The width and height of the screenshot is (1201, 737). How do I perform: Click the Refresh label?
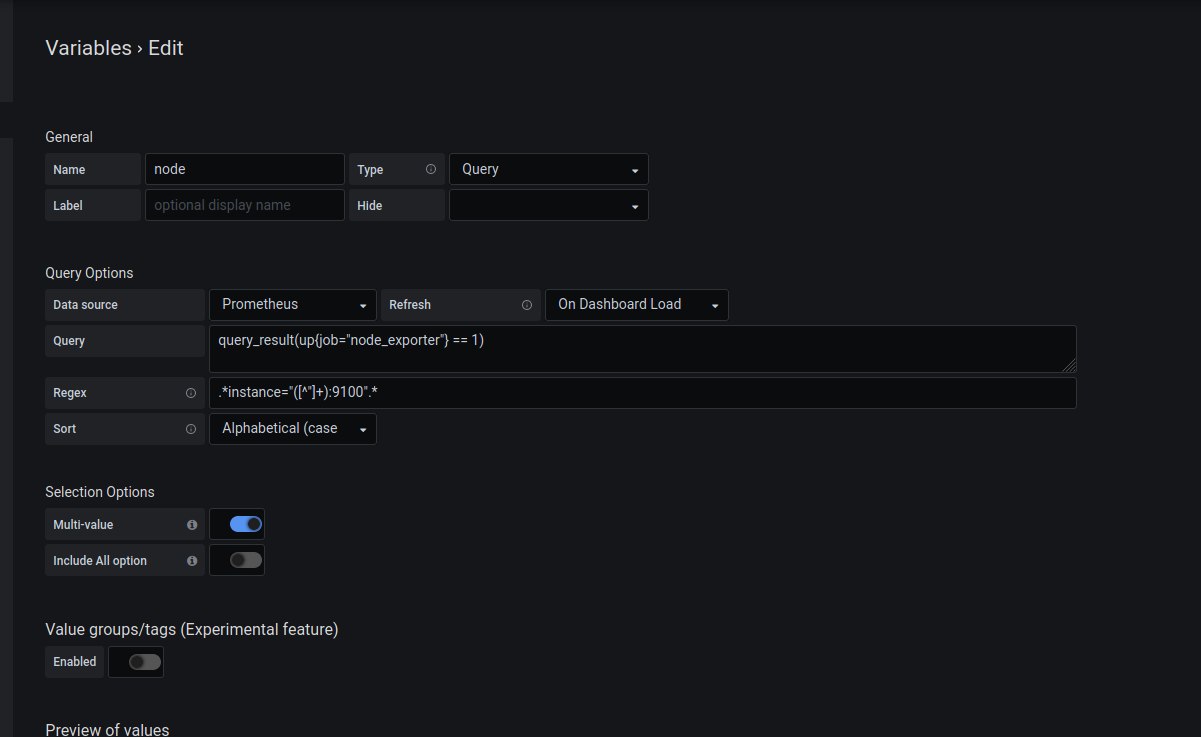click(410, 305)
